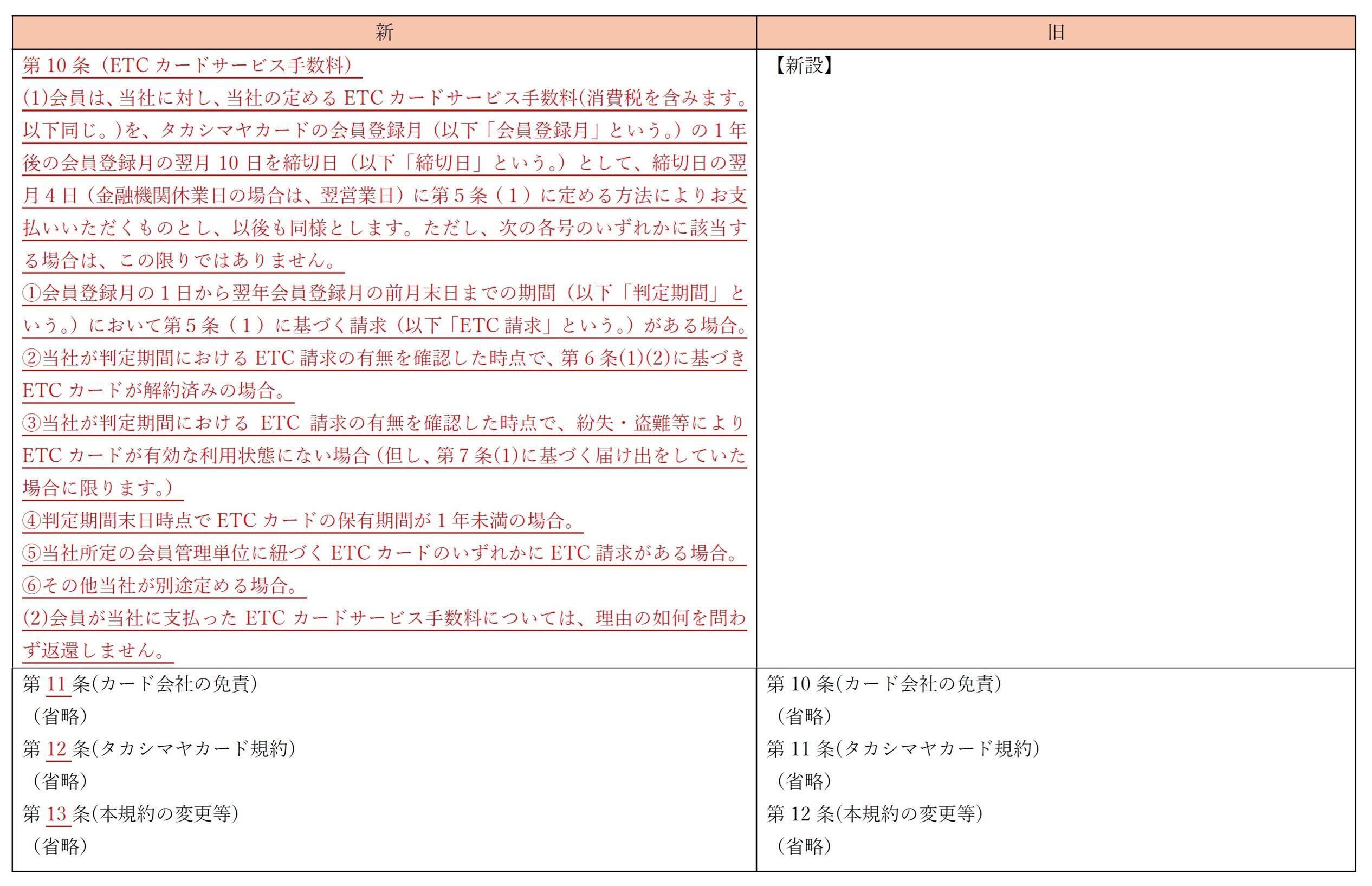Click the line starting 後の会員登録月の翌月10日
Viewport: 1372px width, 886px height.
(384, 164)
